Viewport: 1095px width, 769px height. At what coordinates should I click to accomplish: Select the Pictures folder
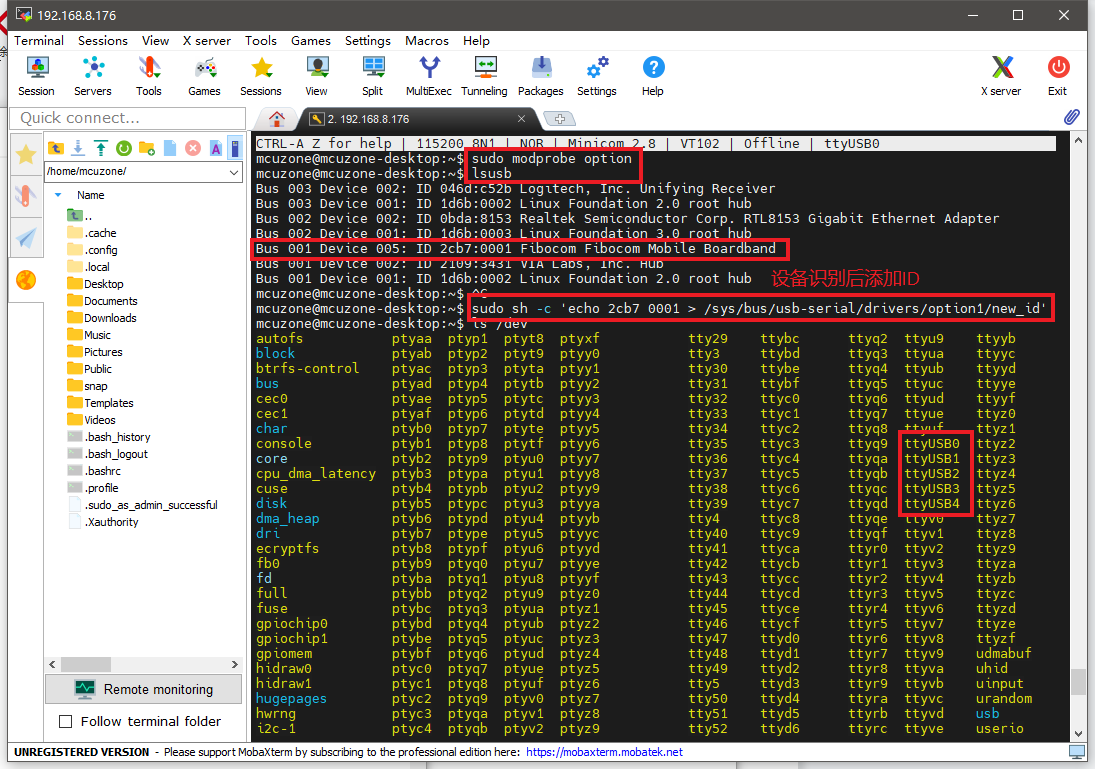tap(95, 352)
